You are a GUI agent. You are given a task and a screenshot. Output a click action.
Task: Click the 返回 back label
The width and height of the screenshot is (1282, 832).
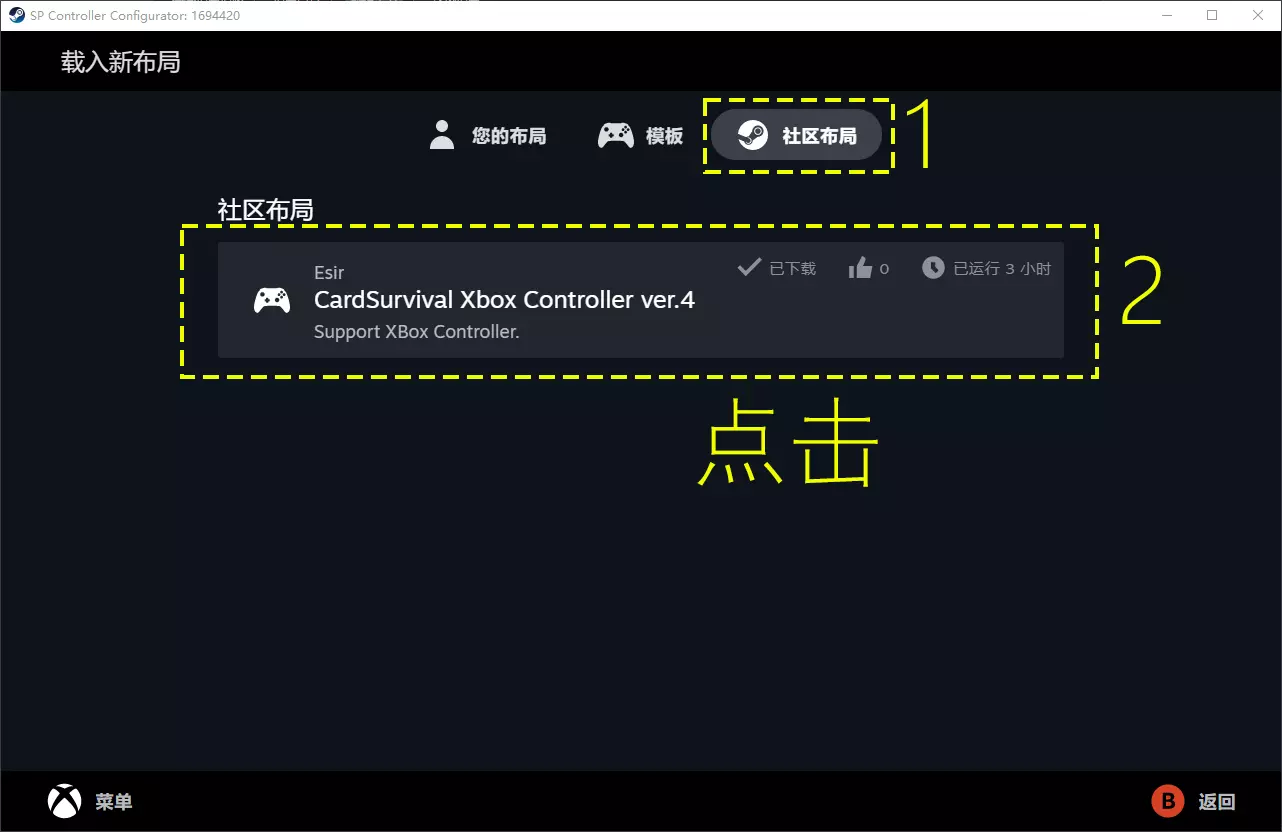(x=1217, y=802)
